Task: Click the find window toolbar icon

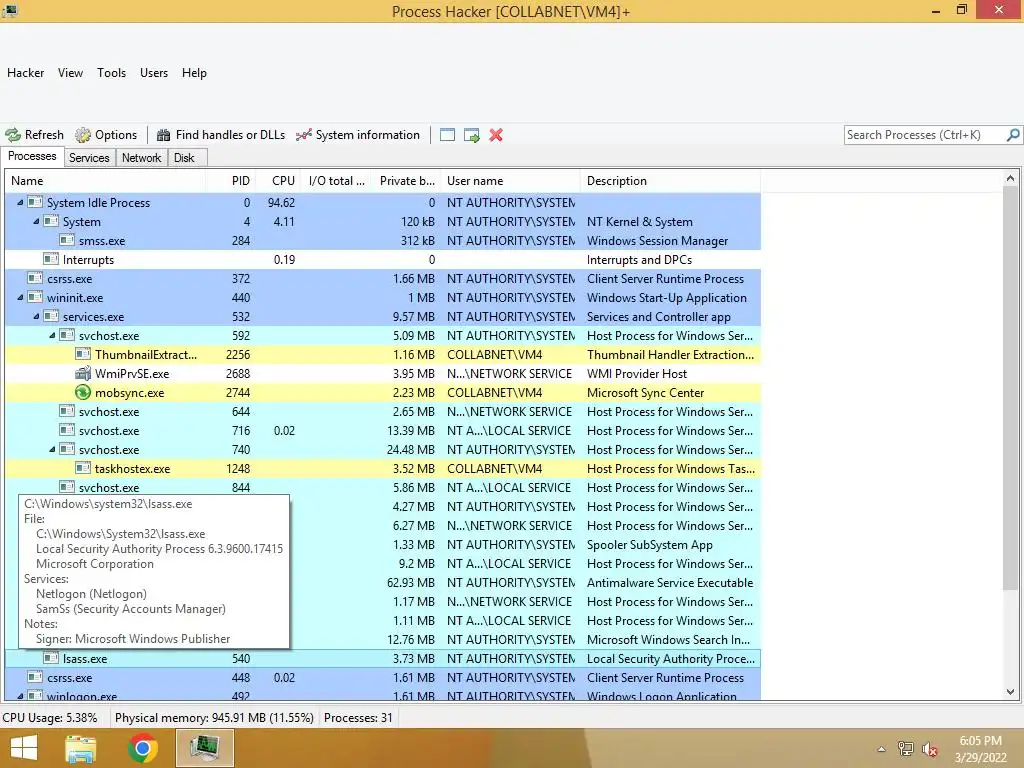Action: (447, 135)
